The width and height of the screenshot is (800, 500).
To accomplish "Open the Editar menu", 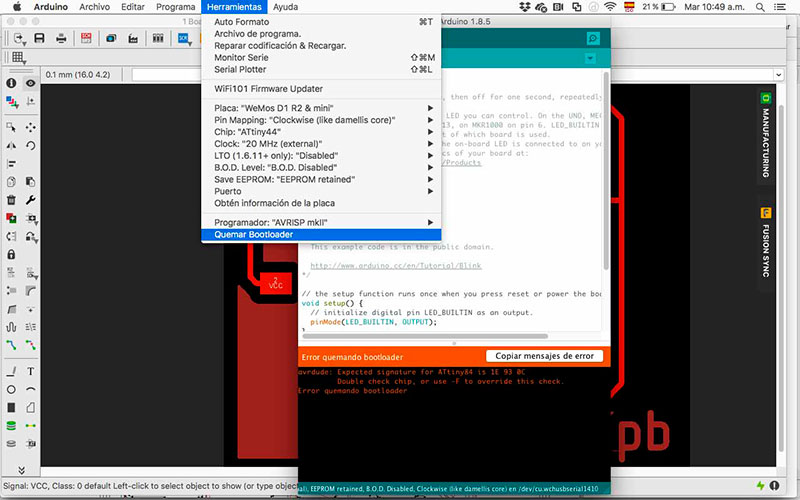I will 133,7.
